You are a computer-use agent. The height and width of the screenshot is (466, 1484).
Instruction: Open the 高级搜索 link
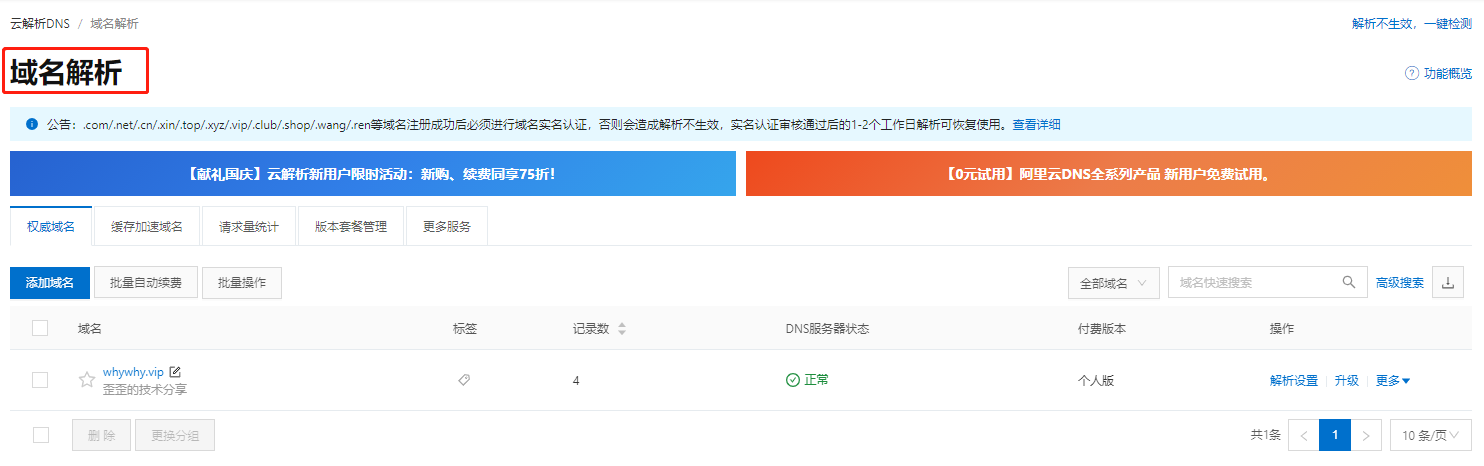click(1400, 283)
